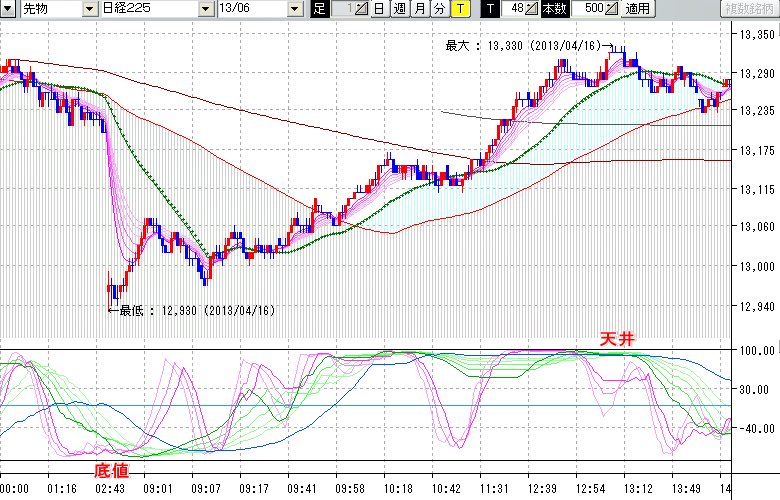Click the stepper beside the T value 48
Viewport: 780px width, 500px height.
click(x=533, y=9)
